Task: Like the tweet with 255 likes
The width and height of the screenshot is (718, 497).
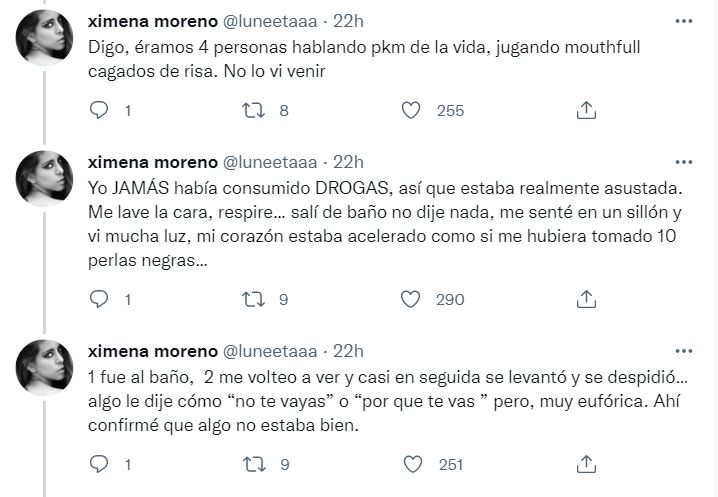Action: coord(410,111)
